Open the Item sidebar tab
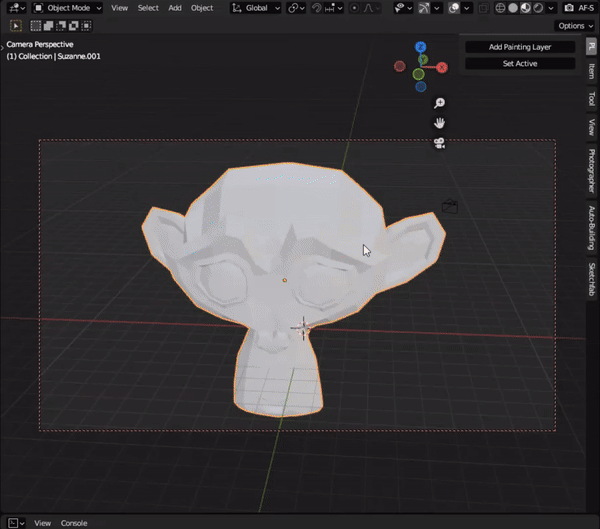 pos(592,71)
